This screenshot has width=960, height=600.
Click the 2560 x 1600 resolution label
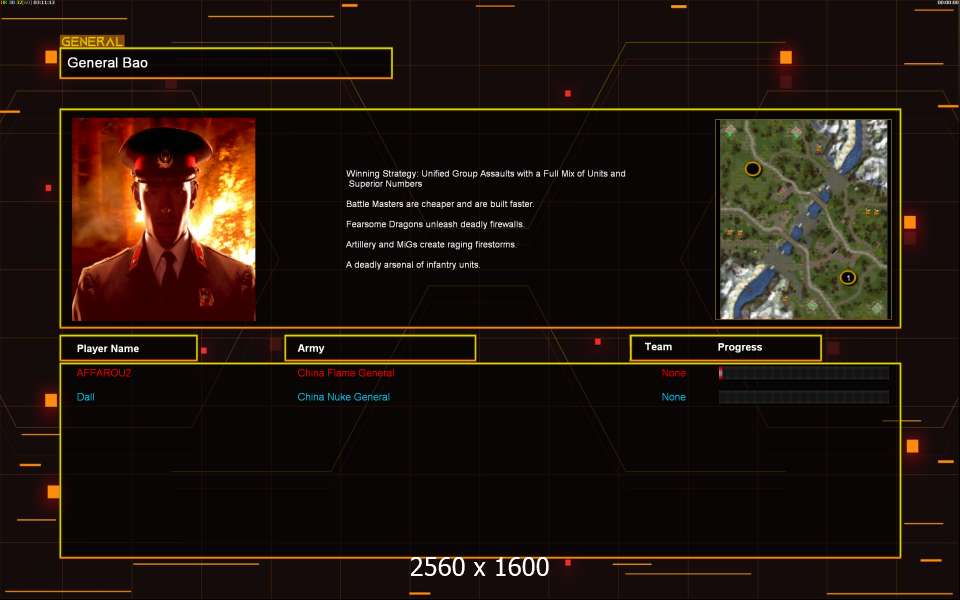(479, 567)
